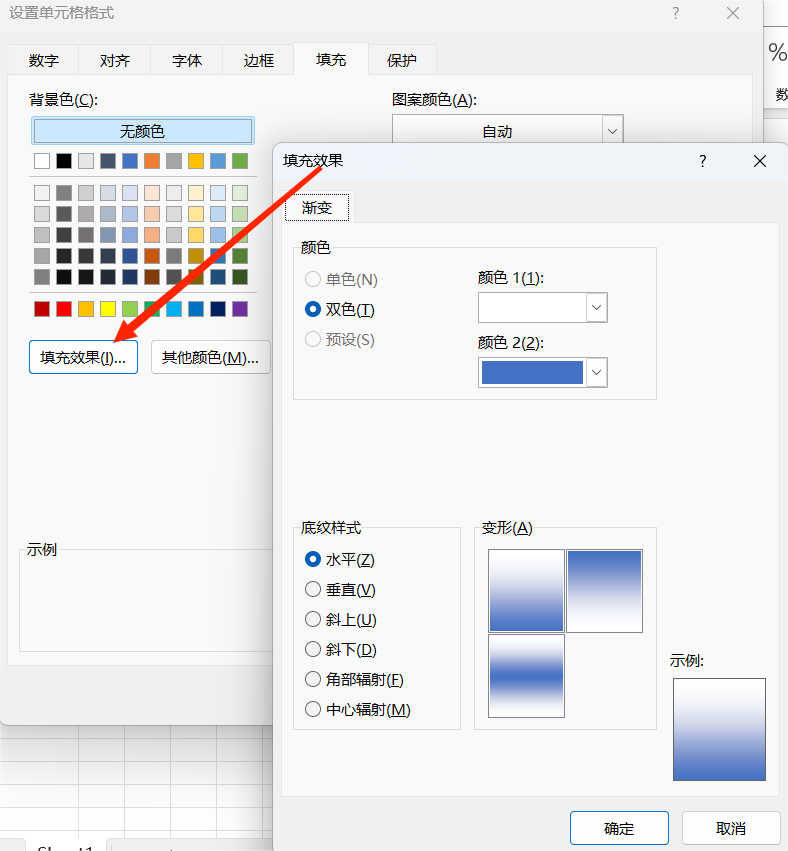Expand the 颜色 1 dropdown arrow
The width and height of the screenshot is (788, 851).
(596, 308)
